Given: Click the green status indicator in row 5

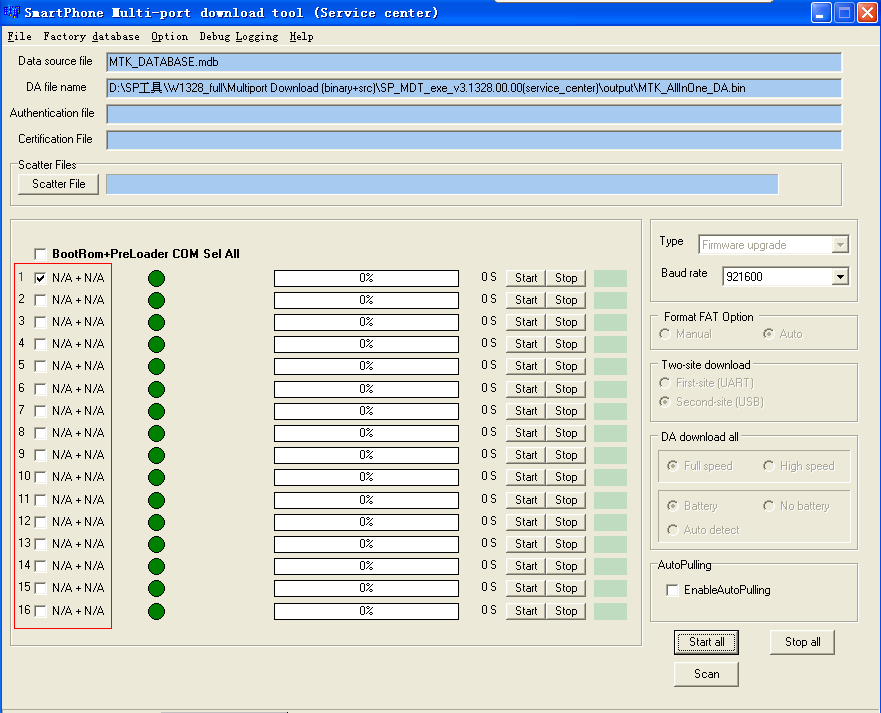Looking at the screenshot, I should 156,366.
